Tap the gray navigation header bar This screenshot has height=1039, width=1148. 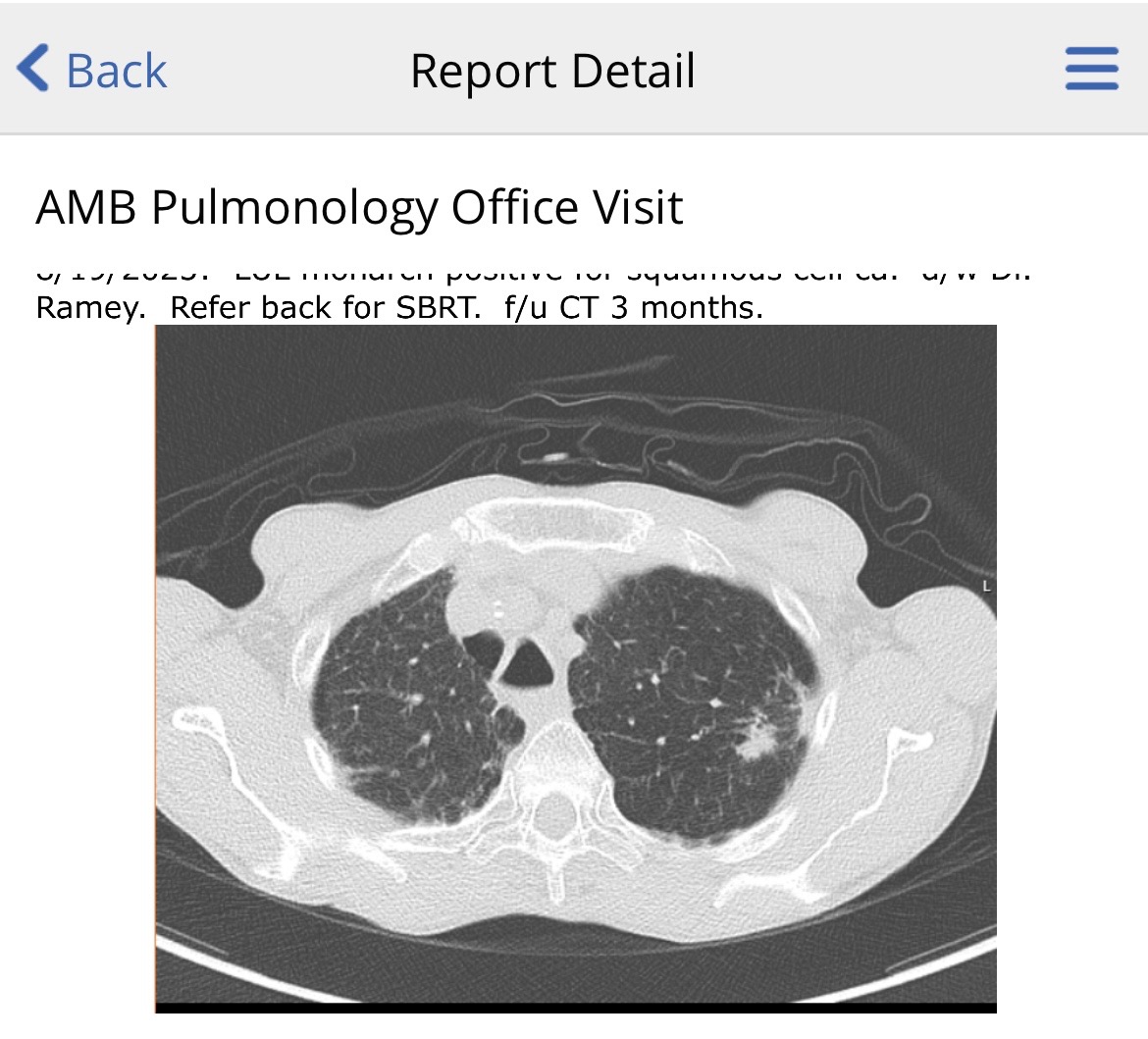point(574,68)
